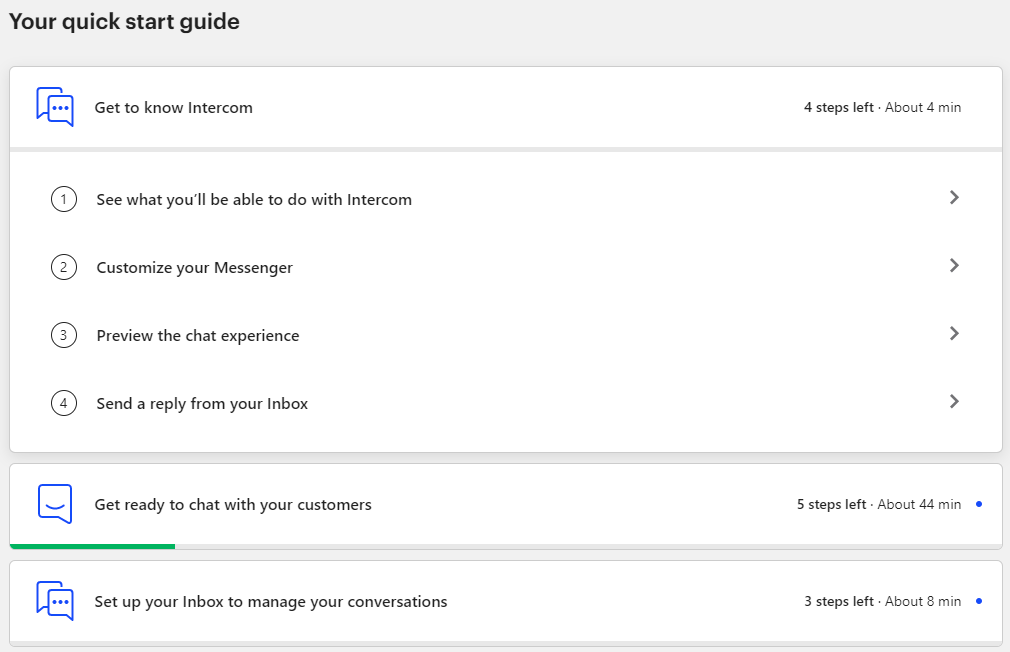The height and width of the screenshot is (652, 1010).
Task: Click the chat bubbles icon for Set up your Inbox
Action: coord(55,601)
